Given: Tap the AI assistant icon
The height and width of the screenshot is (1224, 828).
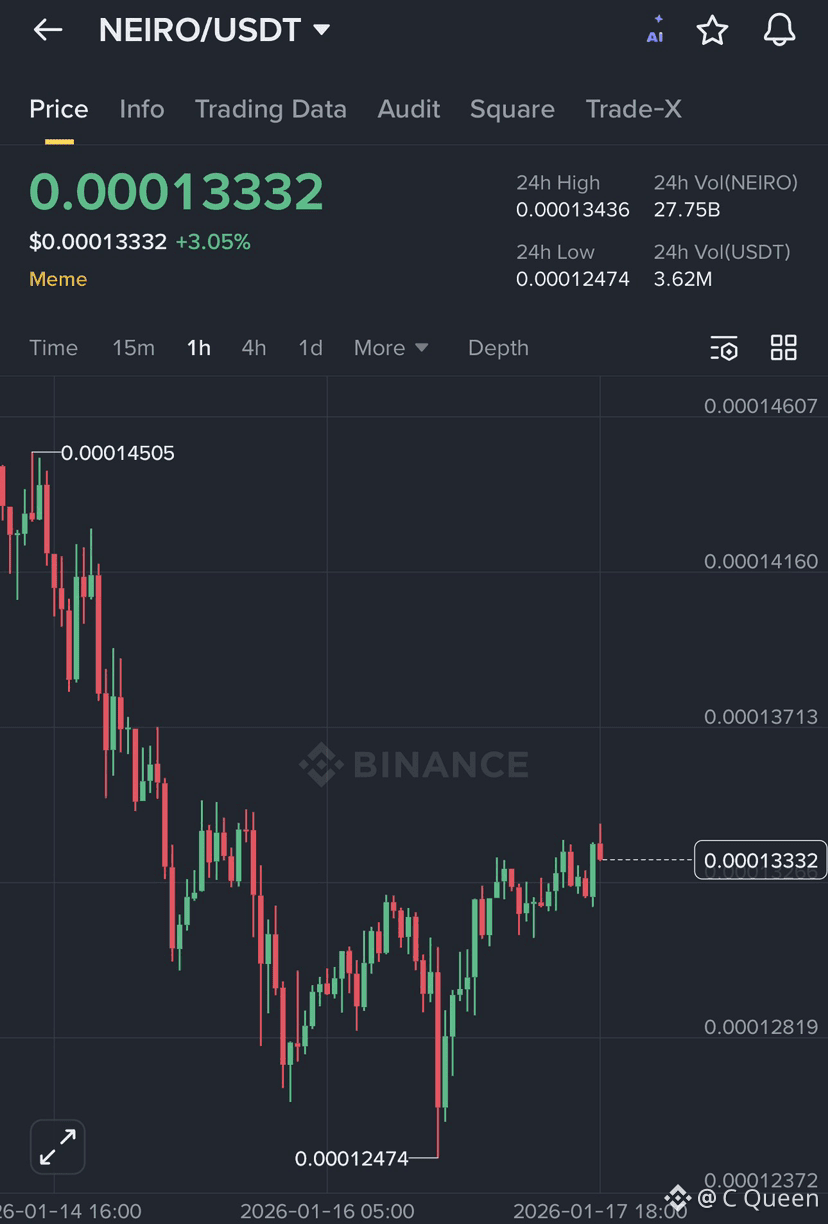Looking at the screenshot, I should point(655,30).
